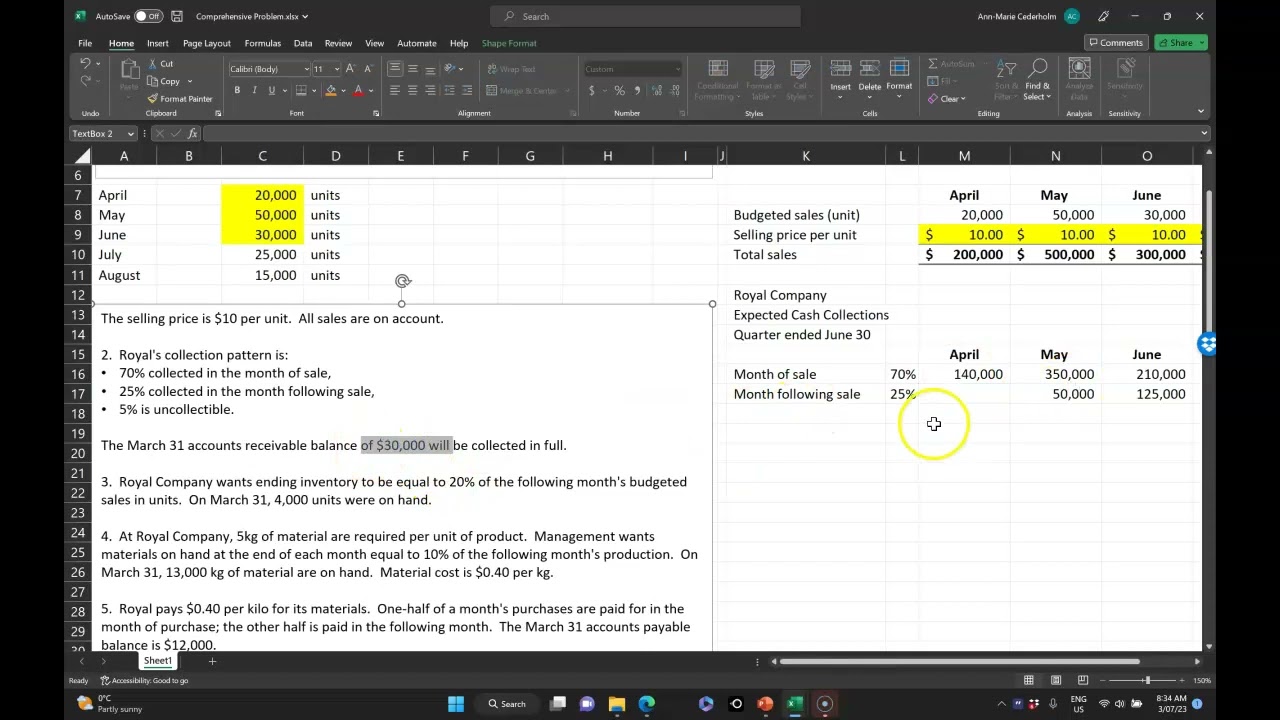The image size is (1280, 720).
Task: Click the horizontal scrollbar thumb
Action: 960,661
